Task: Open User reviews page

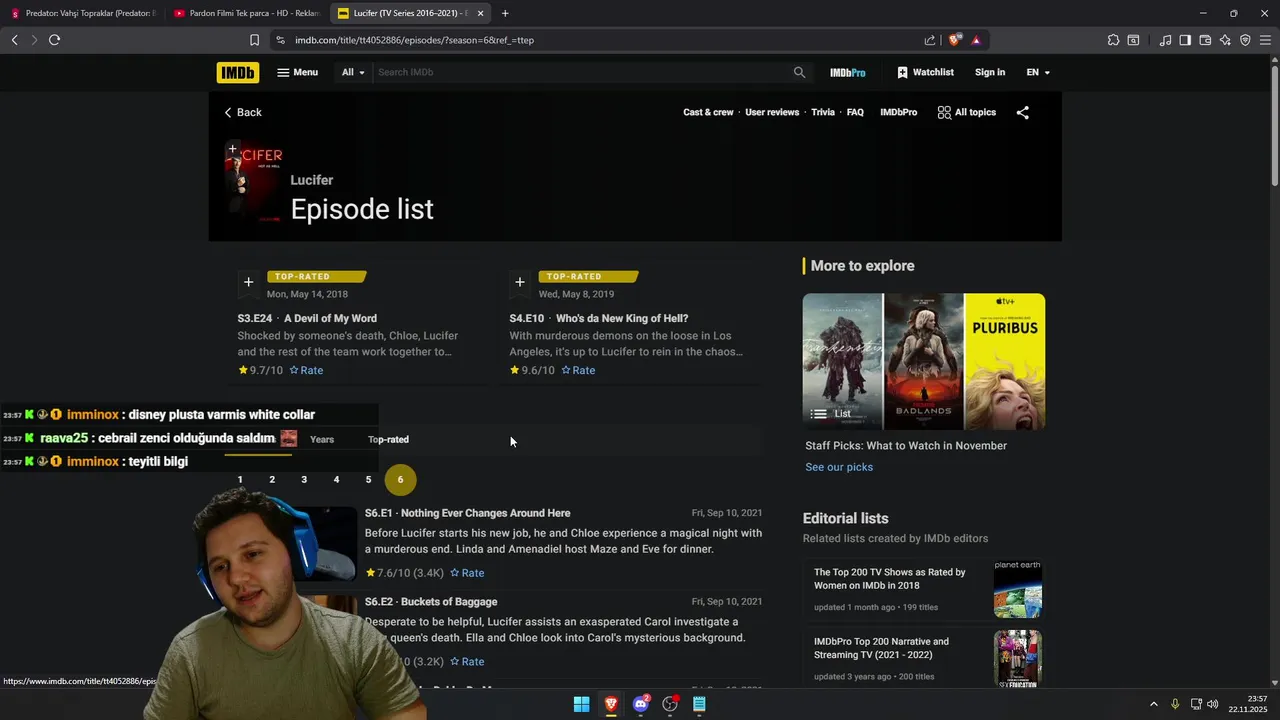Action: [772, 112]
